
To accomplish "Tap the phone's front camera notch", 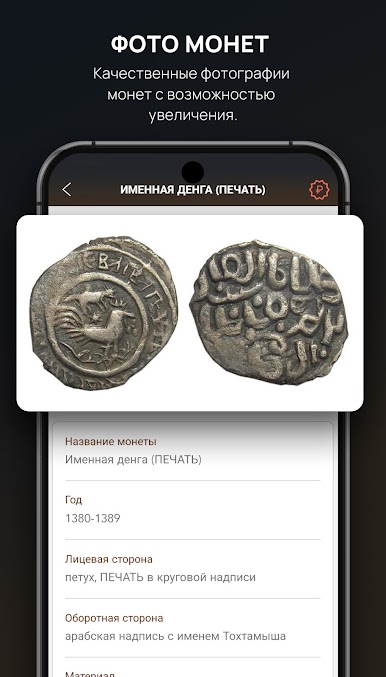I will point(193,172).
